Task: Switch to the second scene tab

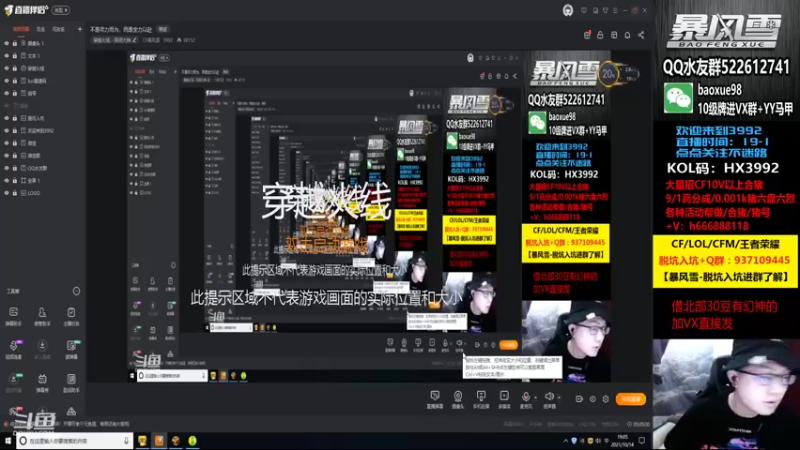Action: (x=41, y=29)
